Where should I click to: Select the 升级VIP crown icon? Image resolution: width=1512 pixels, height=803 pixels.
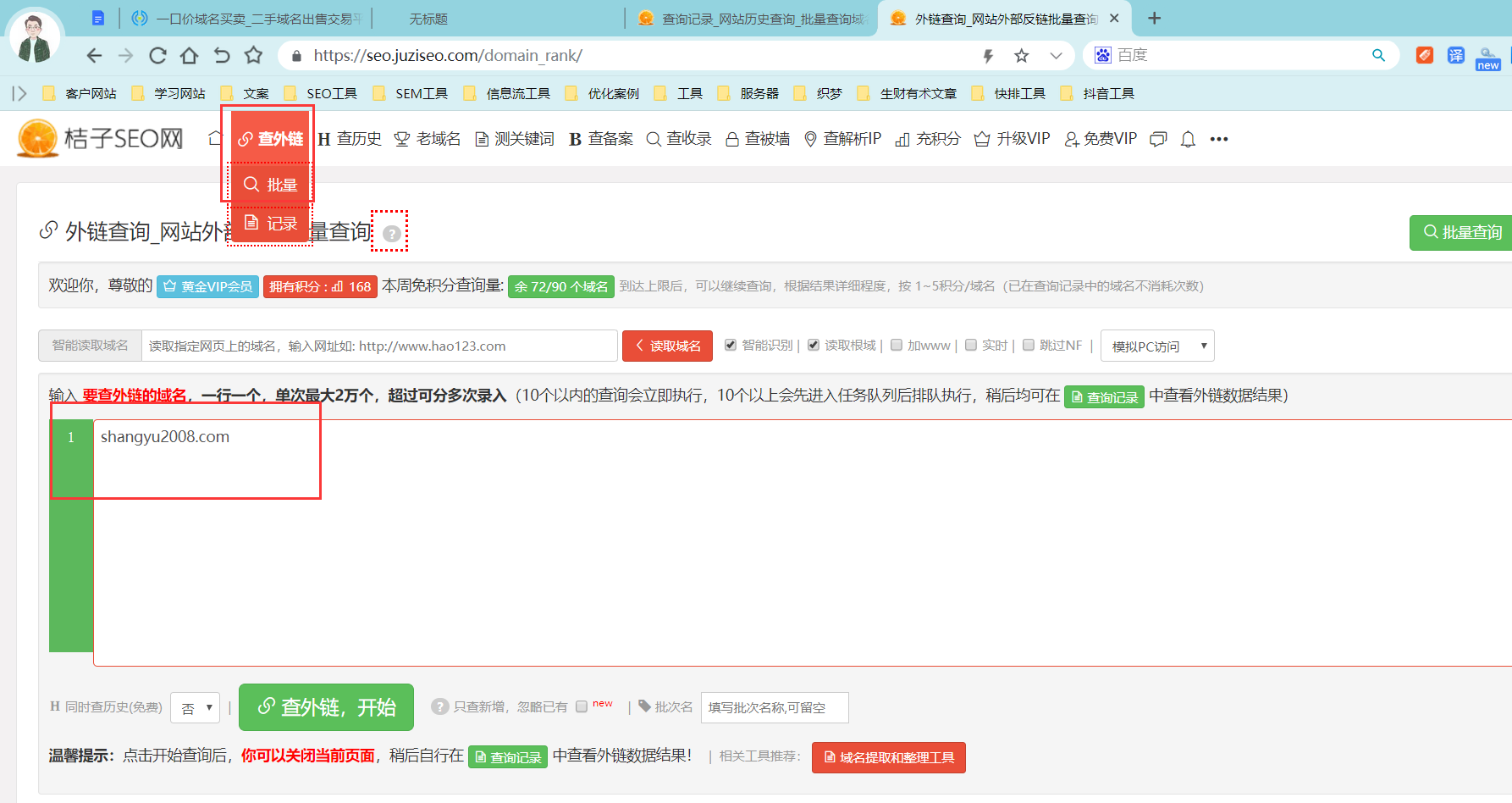[x=982, y=138]
